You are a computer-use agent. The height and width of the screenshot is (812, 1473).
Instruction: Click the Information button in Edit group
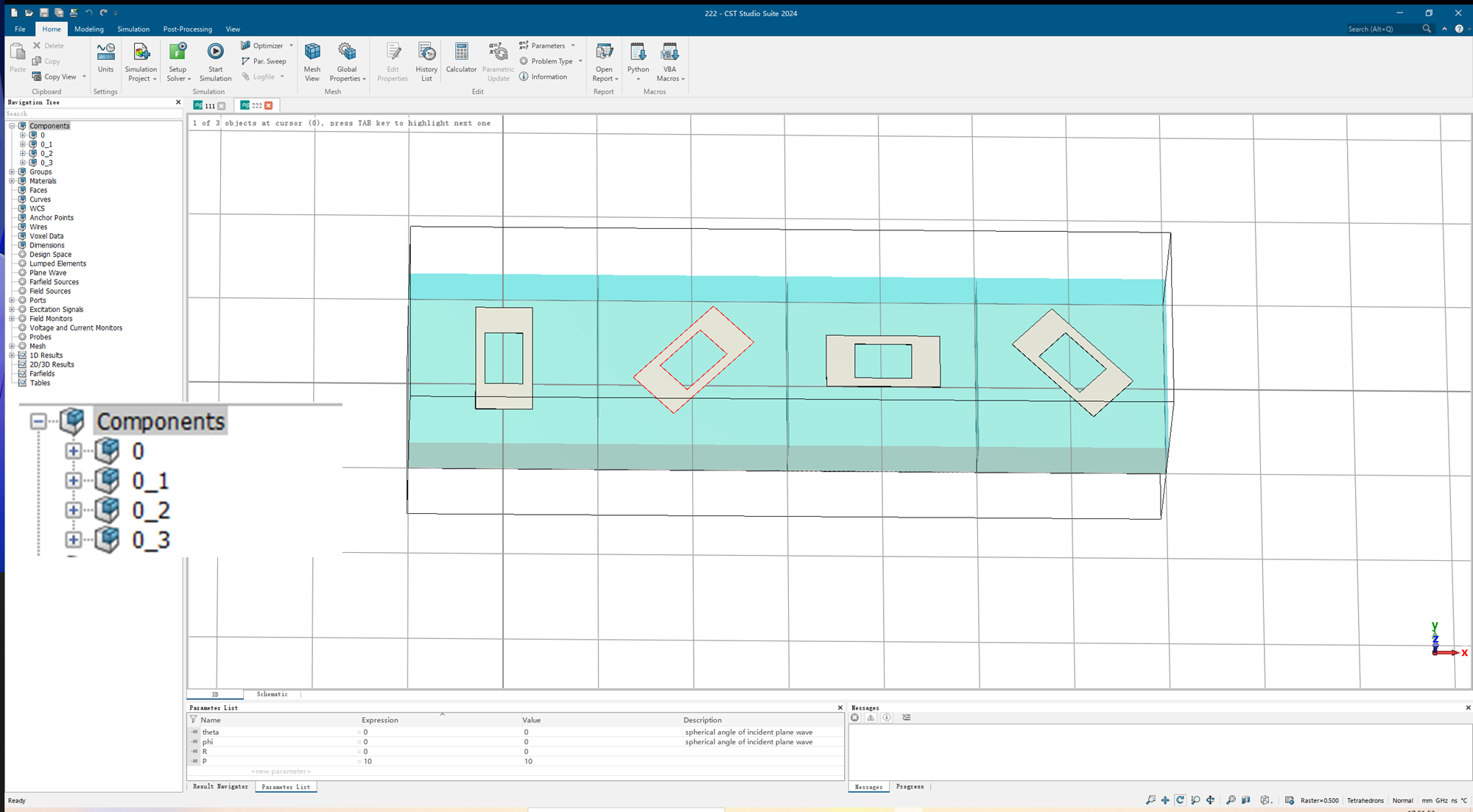[x=544, y=77]
